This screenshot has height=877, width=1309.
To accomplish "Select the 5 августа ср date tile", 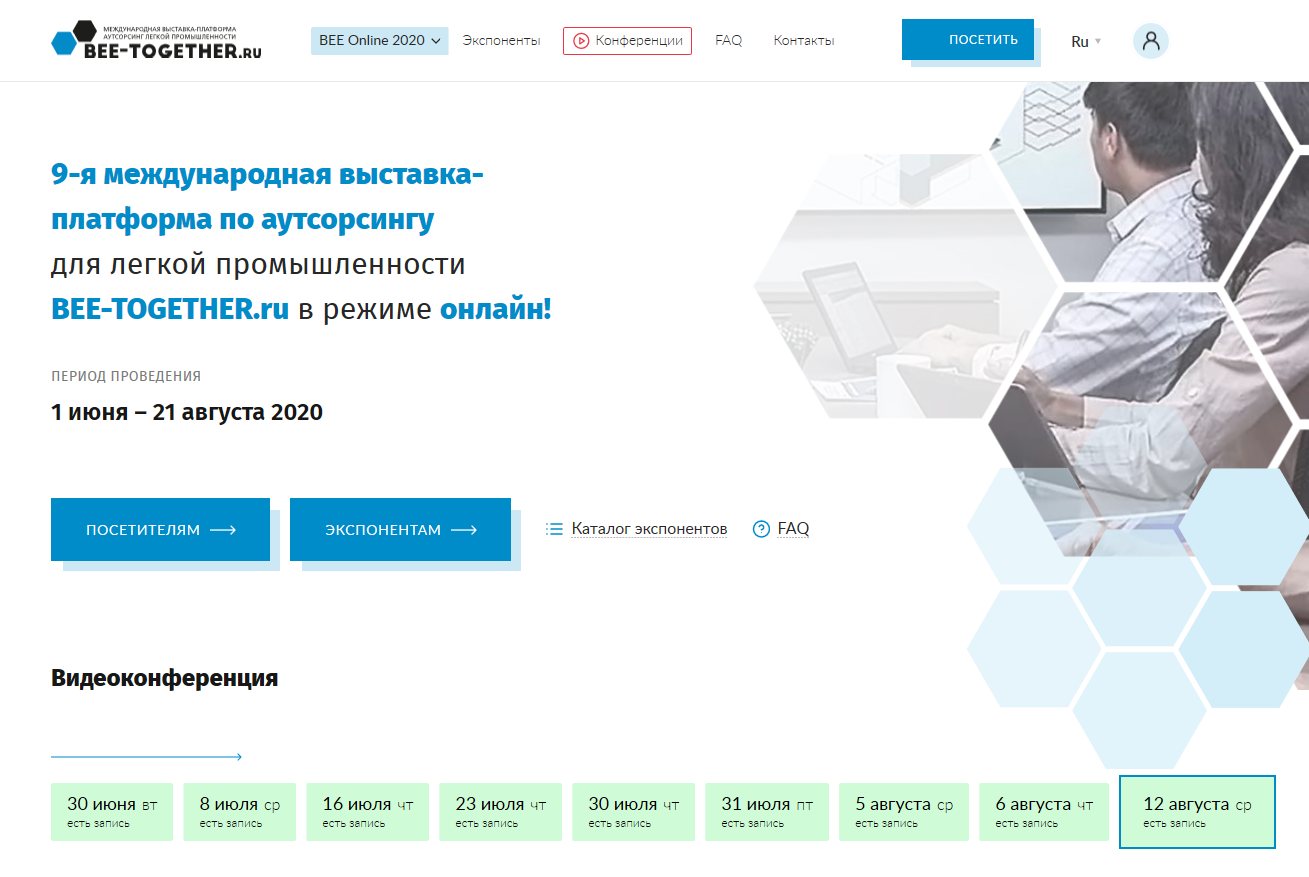I will [903, 811].
